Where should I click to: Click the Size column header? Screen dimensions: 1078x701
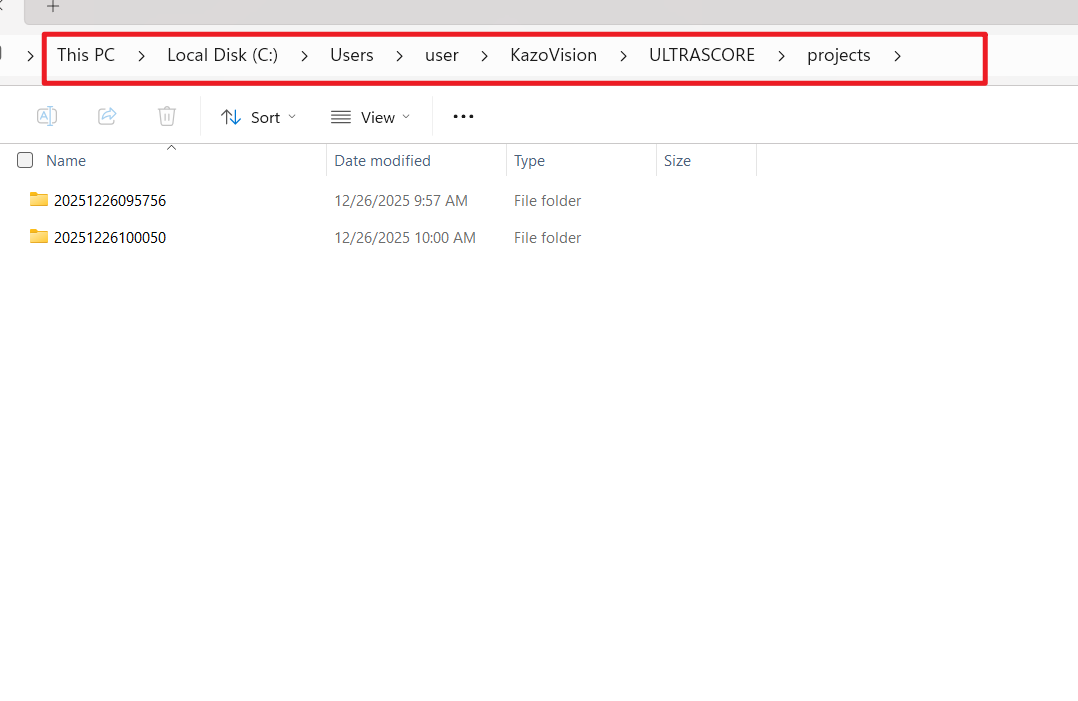tap(677, 160)
